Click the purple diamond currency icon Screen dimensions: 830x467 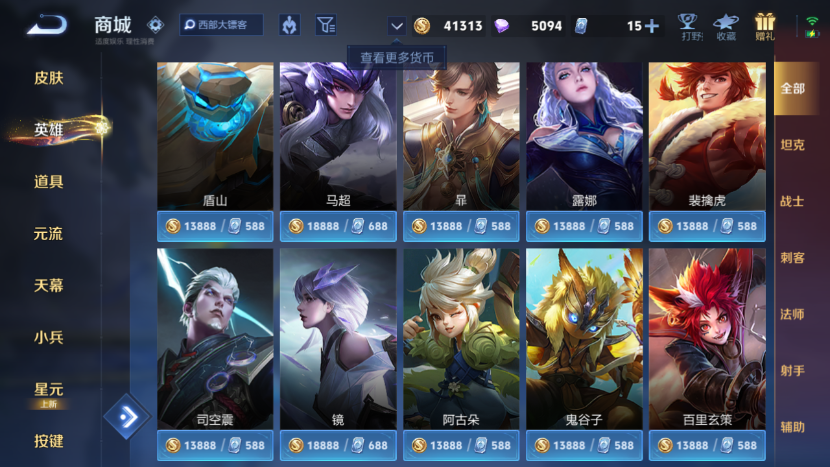coord(501,25)
